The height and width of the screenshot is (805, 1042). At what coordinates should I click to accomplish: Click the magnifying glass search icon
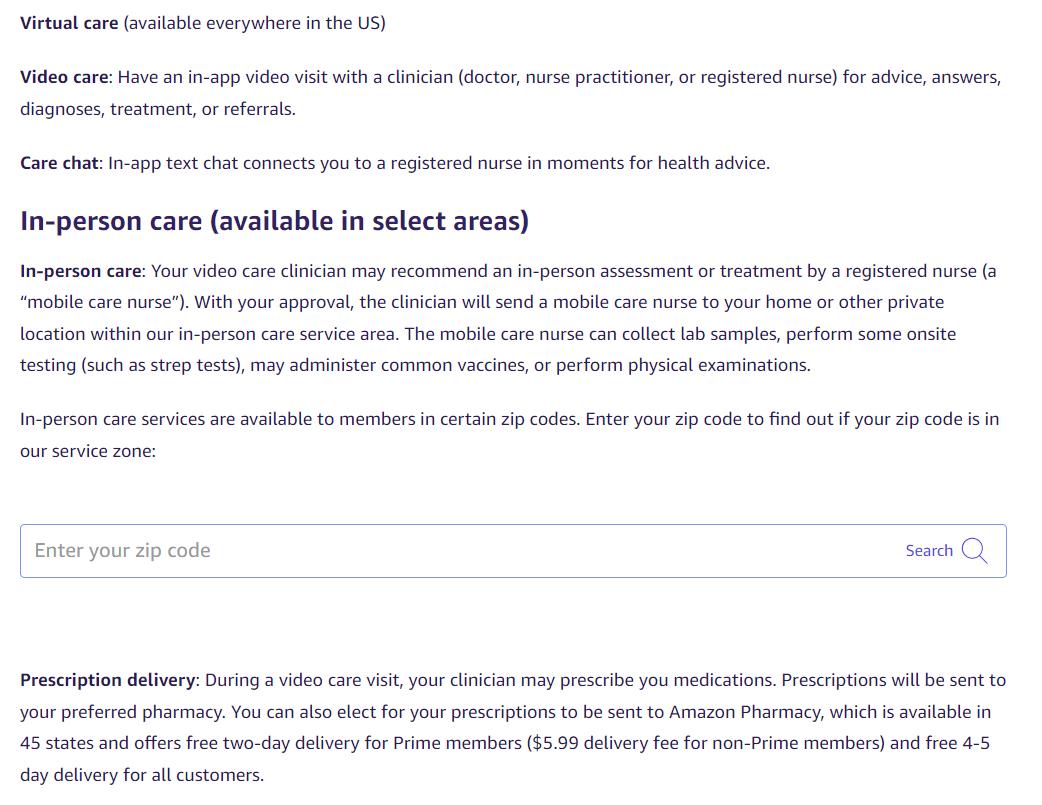974,551
